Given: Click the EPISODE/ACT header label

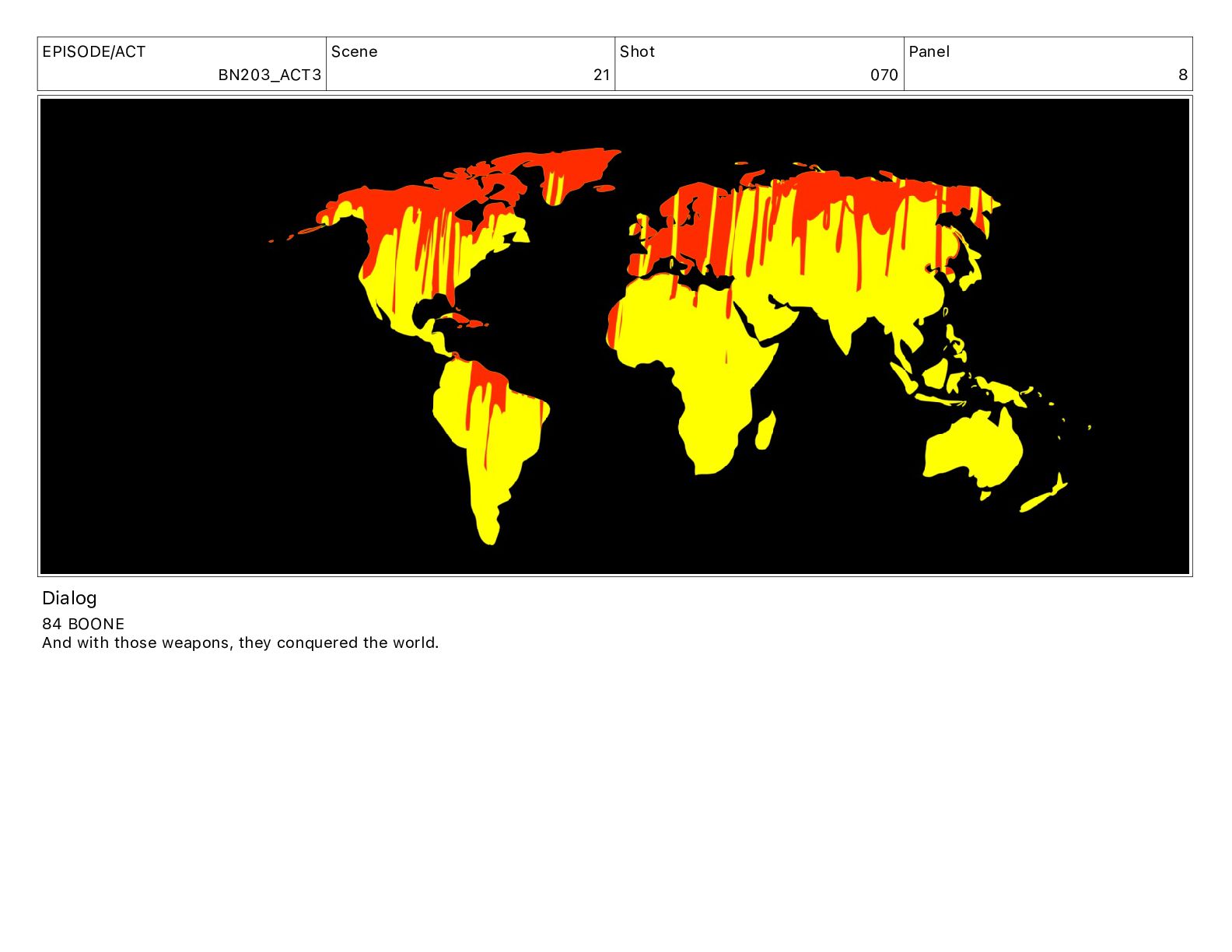Looking at the screenshot, I should pyautogui.click(x=94, y=52).
